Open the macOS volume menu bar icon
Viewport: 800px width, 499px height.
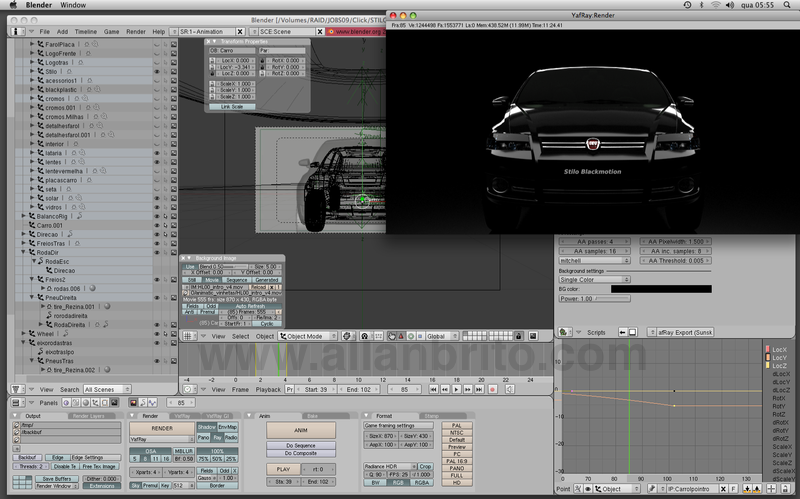730,5
